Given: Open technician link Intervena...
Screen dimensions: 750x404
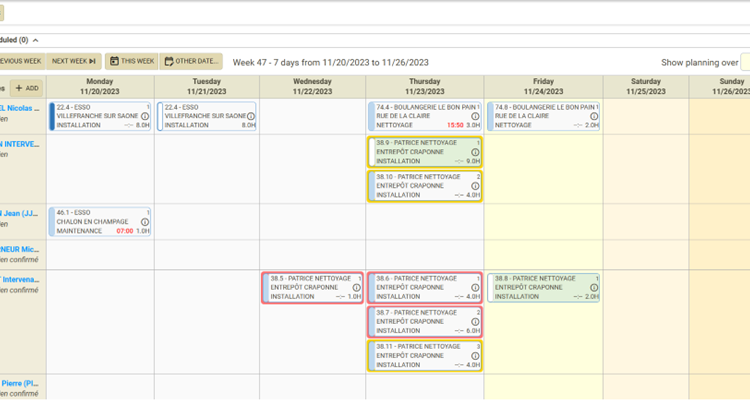Looking at the screenshot, I should tap(20, 279).
